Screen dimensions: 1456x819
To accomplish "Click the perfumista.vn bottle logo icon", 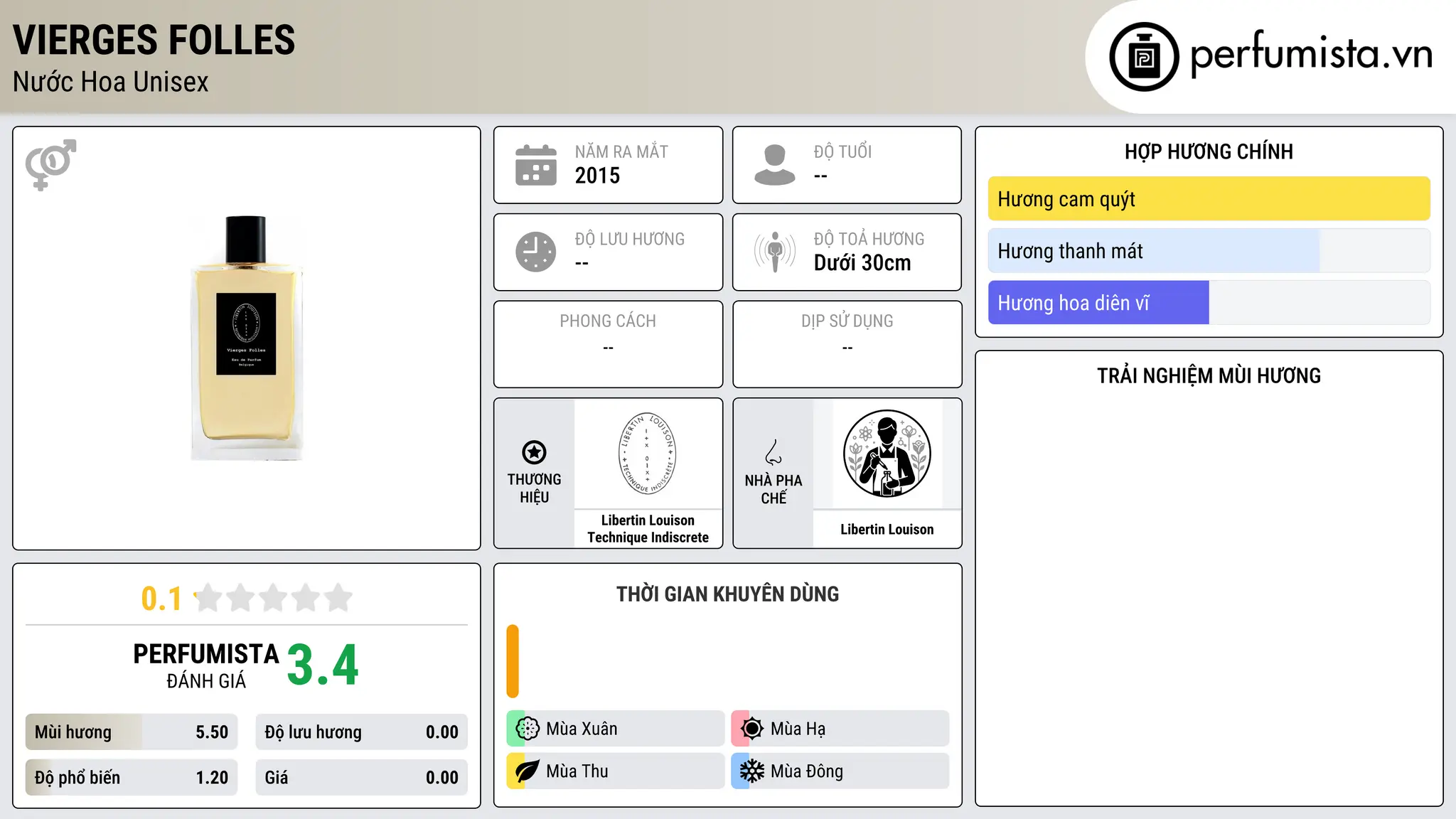I will click(x=1144, y=57).
